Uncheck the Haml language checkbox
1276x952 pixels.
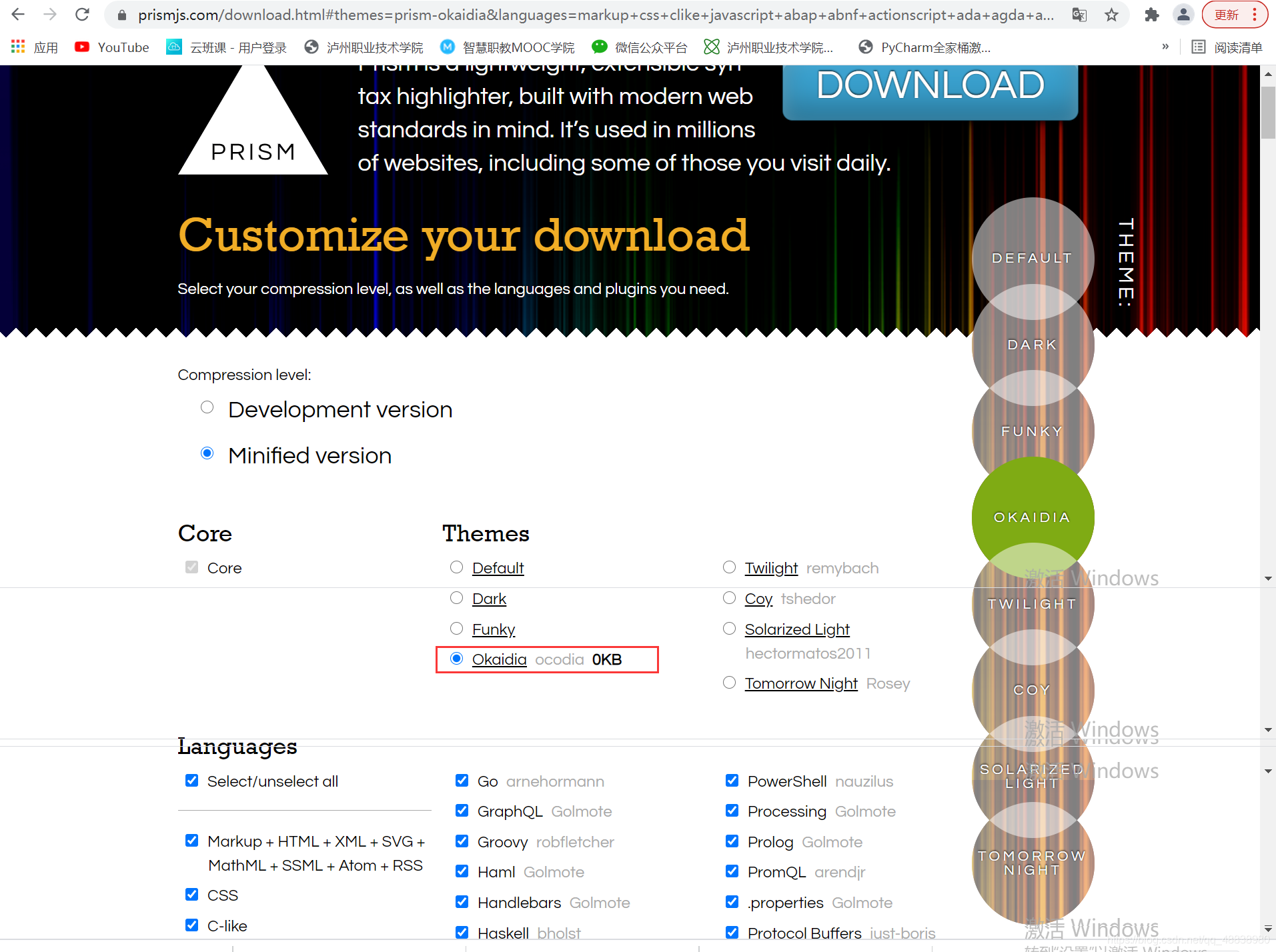click(x=462, y=871)
